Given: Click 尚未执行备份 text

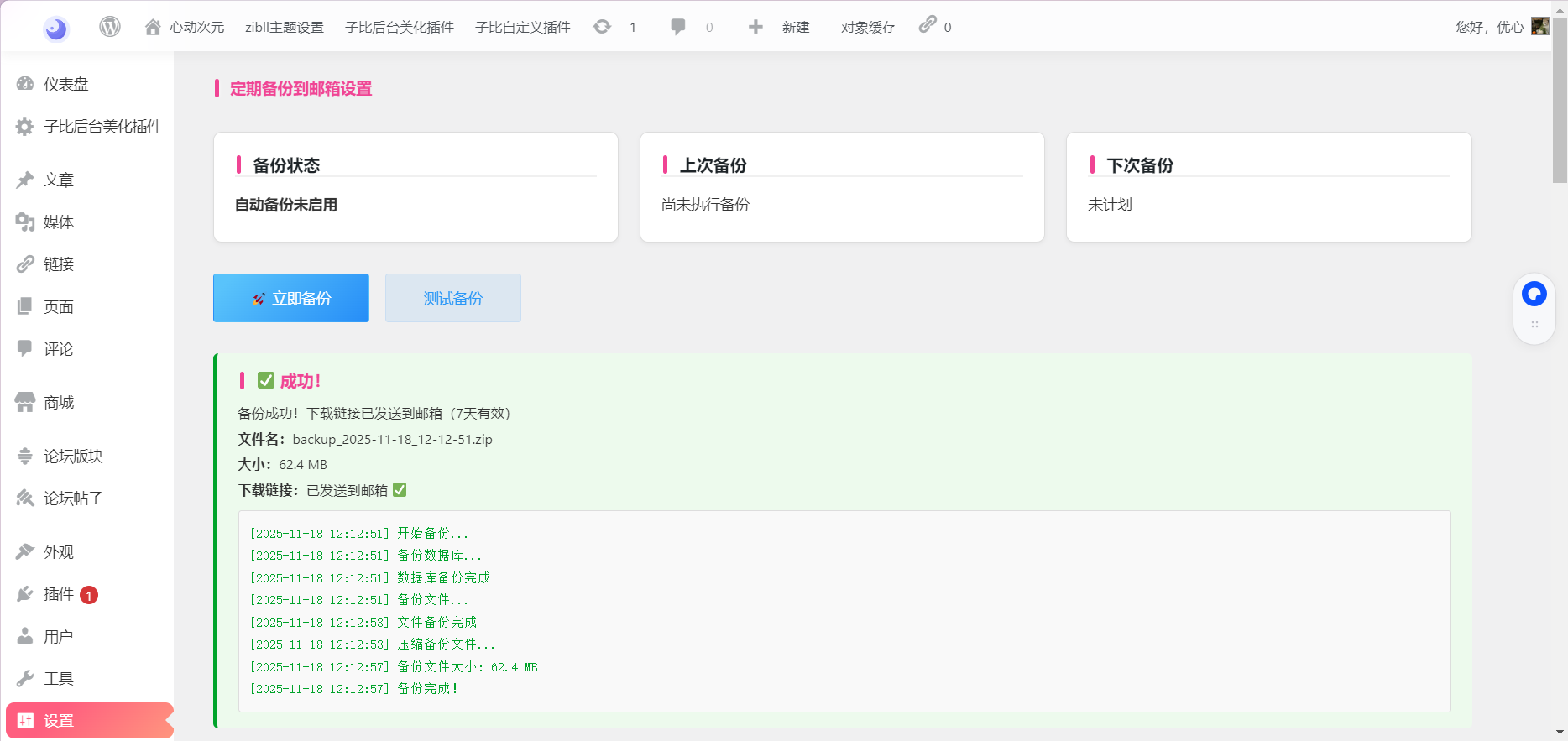Looking at the screenshot, I should coord(705,204).
